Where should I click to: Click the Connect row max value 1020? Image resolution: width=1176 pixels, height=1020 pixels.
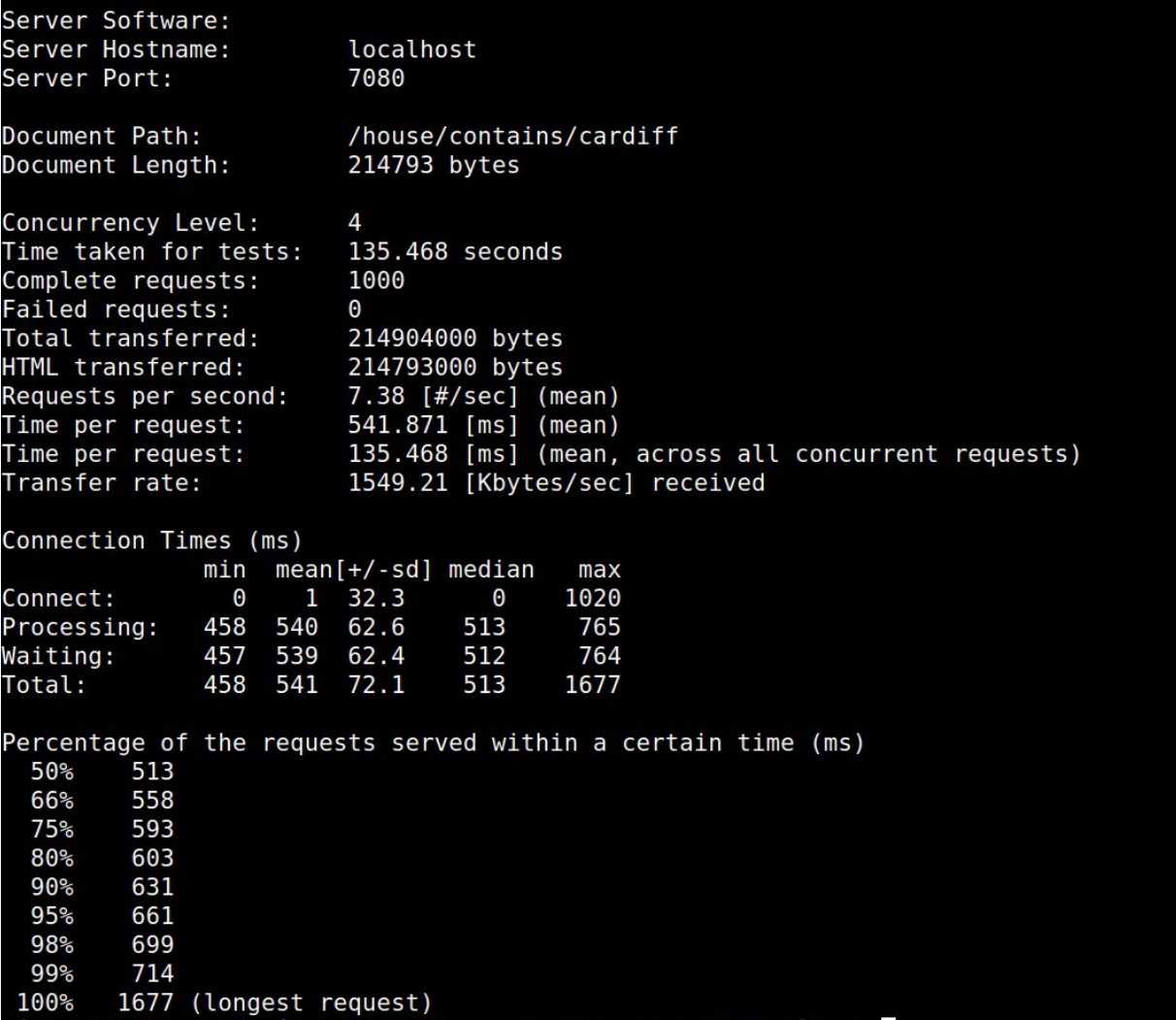(x=592, y=599)
